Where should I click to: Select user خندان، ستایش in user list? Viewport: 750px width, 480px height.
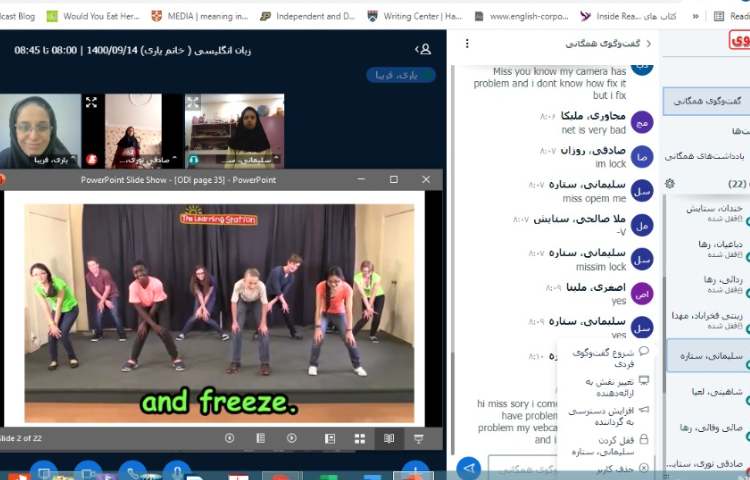709,213
